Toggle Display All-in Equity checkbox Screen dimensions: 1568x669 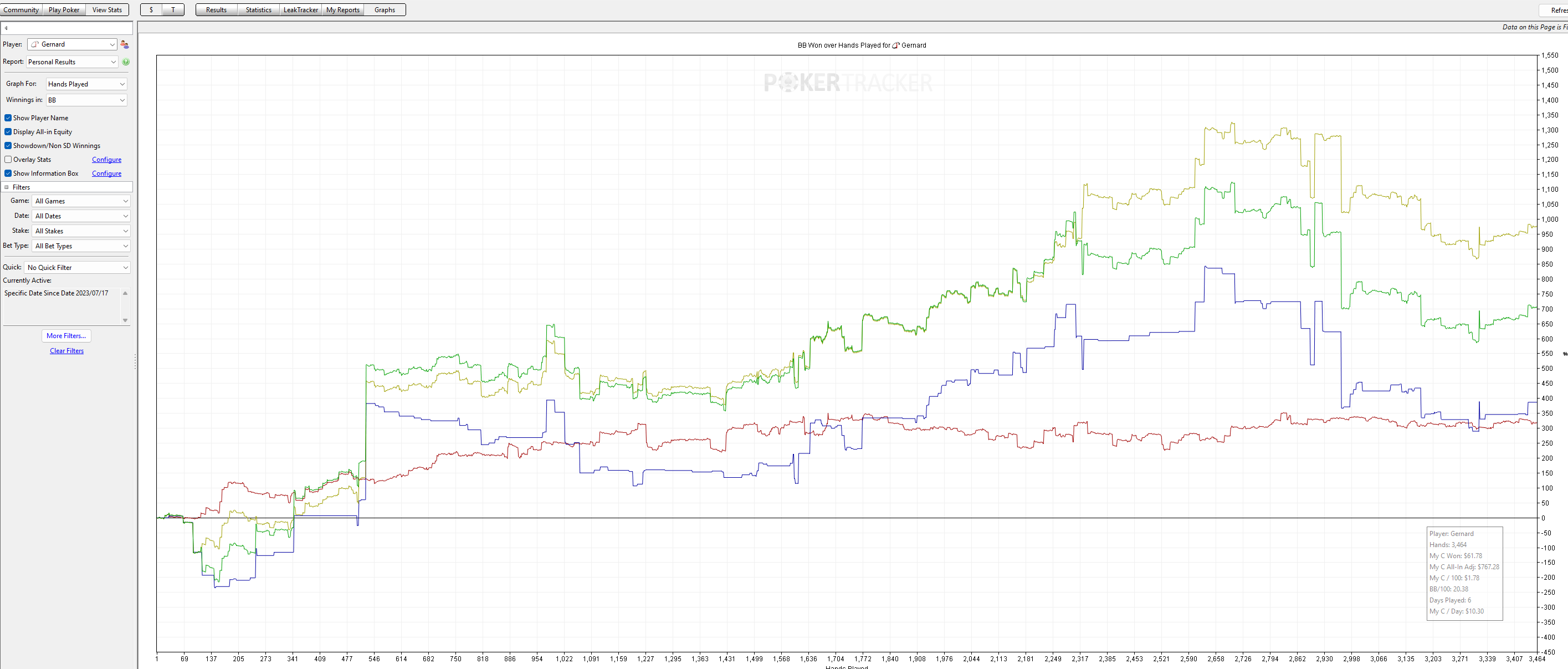pos(8,132)
